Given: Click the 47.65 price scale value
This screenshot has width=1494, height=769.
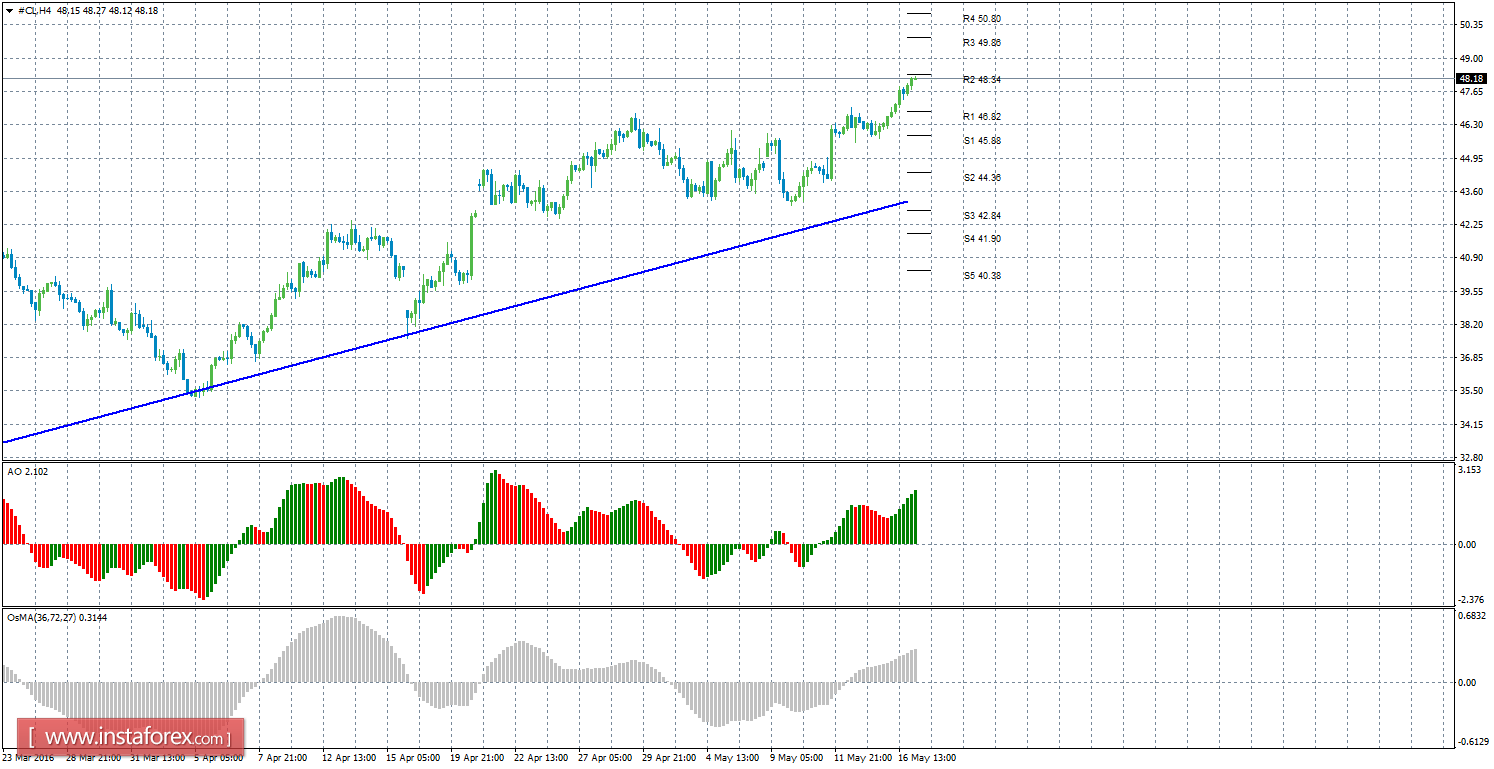Looking at the screenshot, I should click(x=1470, y=92).
